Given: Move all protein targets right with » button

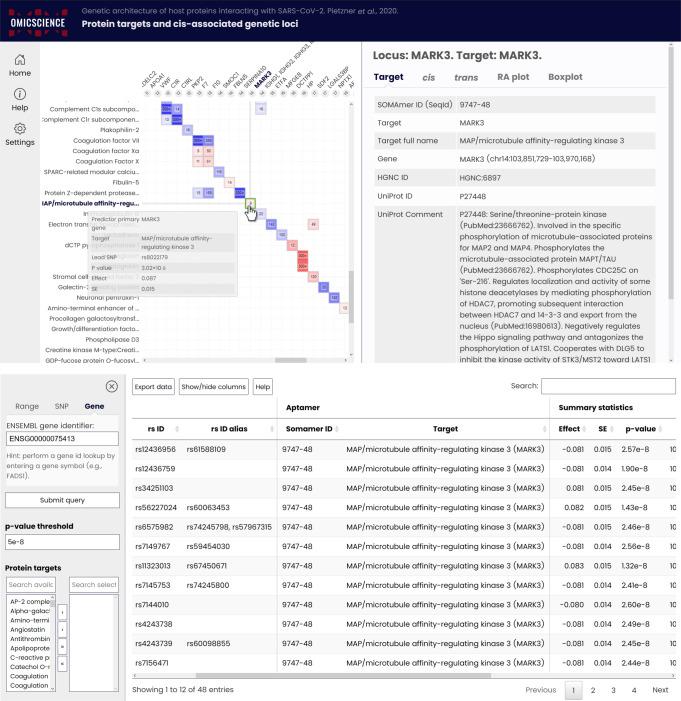Looking at the screenshot, I should [x=62, y=646].
